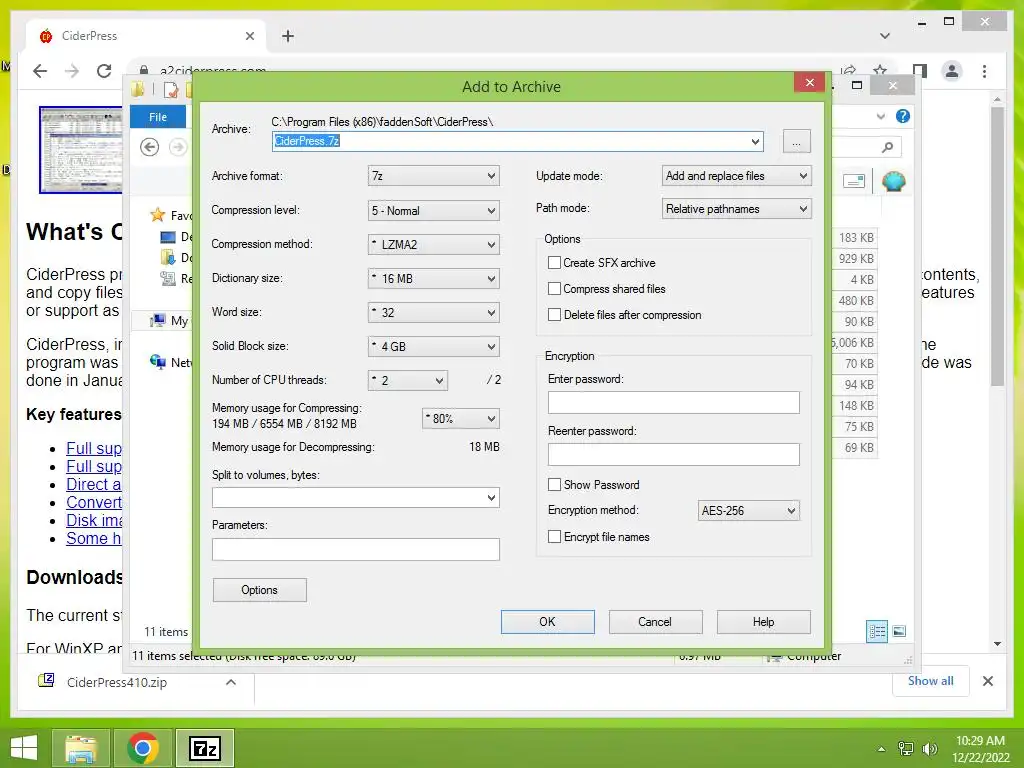Click the Windows Start button
This screenshot has width=1024, height=768.
click(24, 748)
